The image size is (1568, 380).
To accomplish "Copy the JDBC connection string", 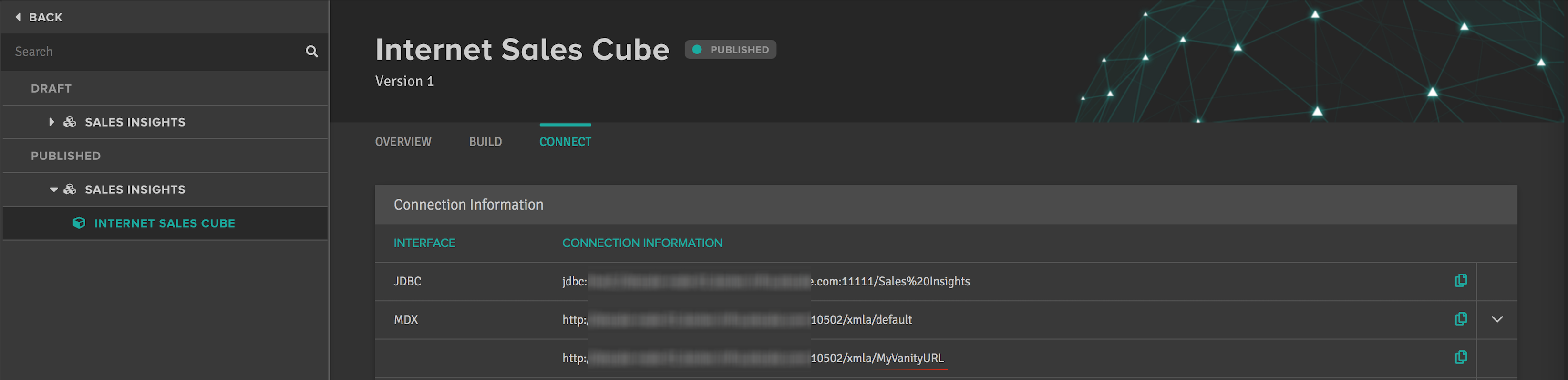I will pyautogui.click(x=1460, y=281).
